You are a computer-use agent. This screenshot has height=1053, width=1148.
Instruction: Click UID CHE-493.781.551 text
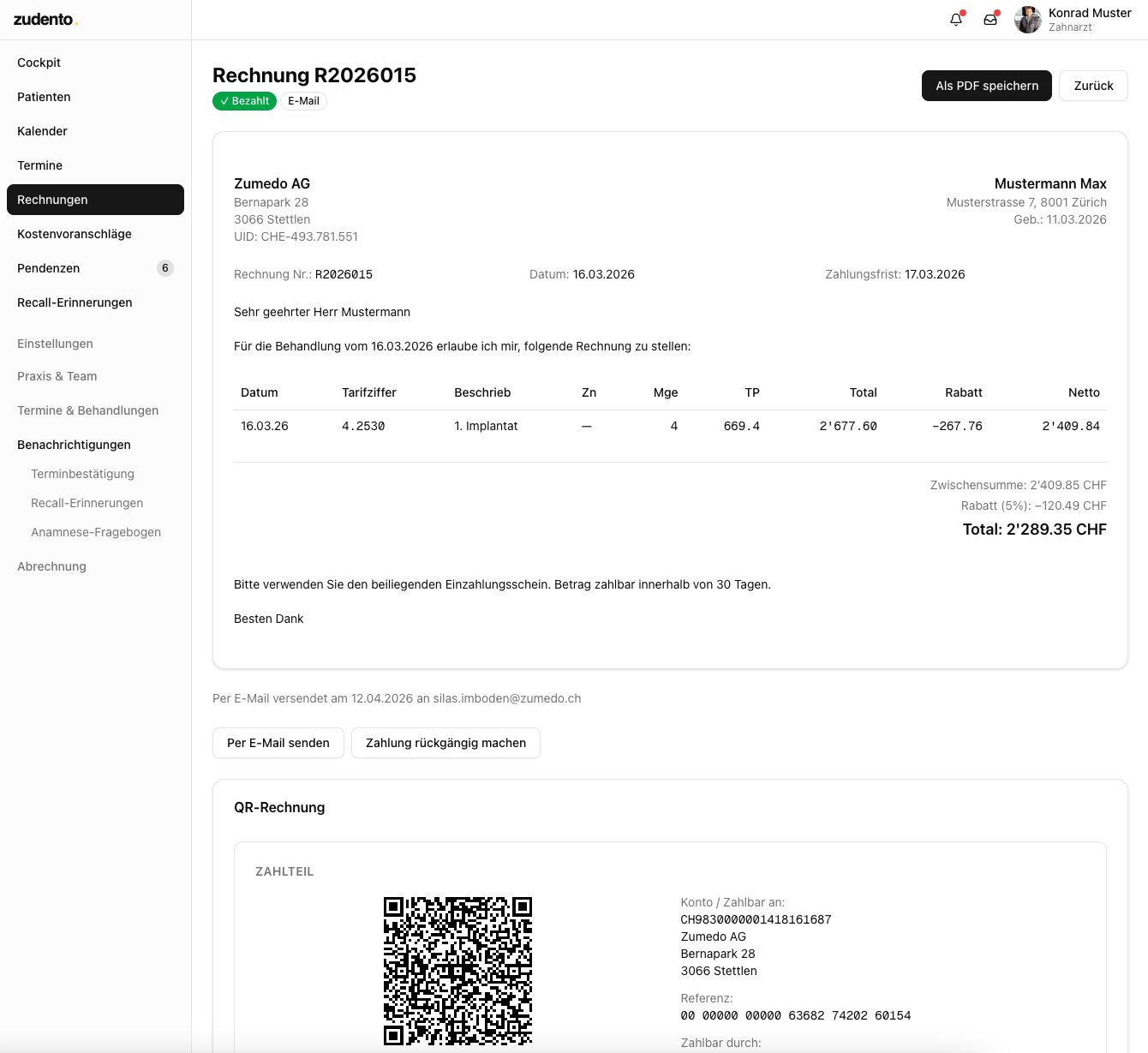click(296, 236)
